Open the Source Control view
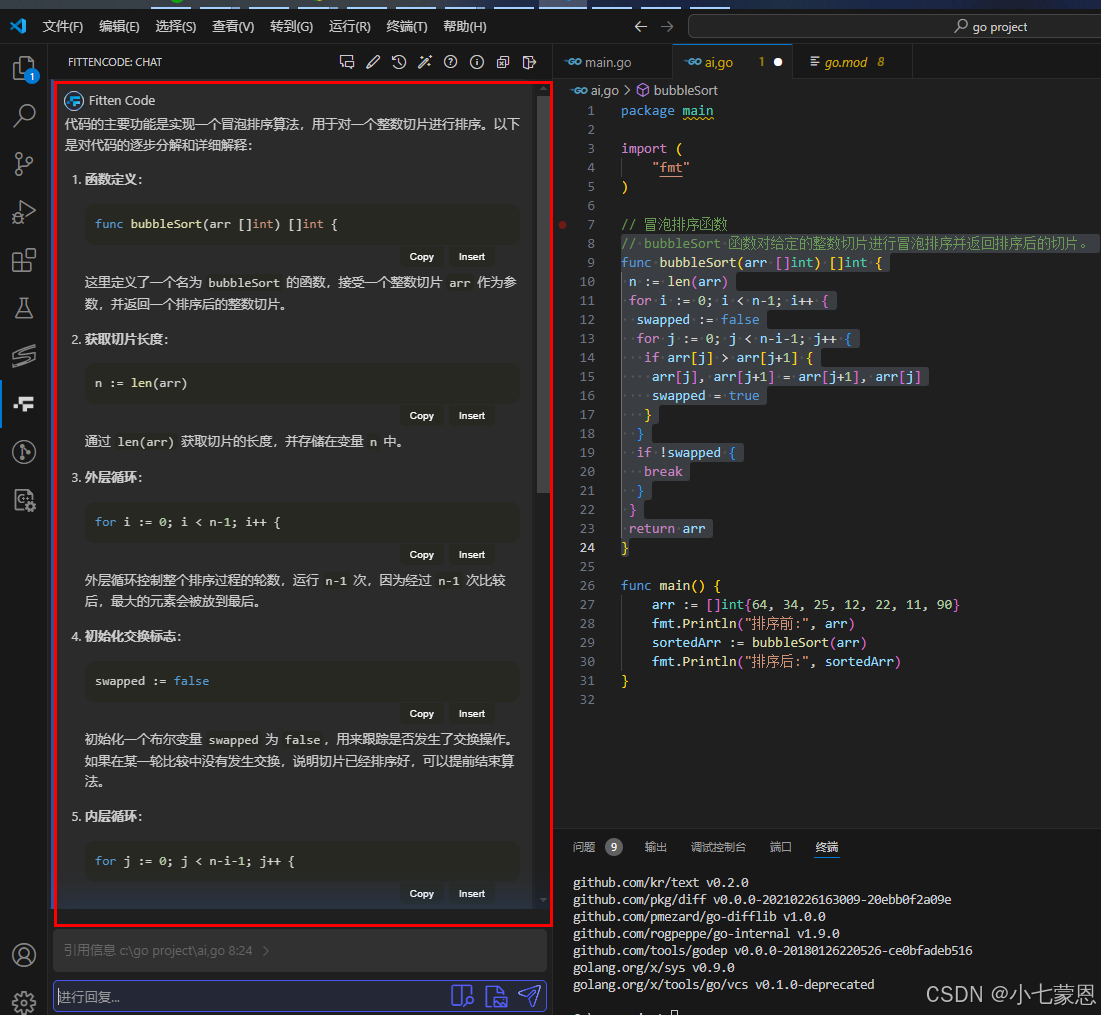This screenshot has width=1101, height=1015. [x=24, y=164]
